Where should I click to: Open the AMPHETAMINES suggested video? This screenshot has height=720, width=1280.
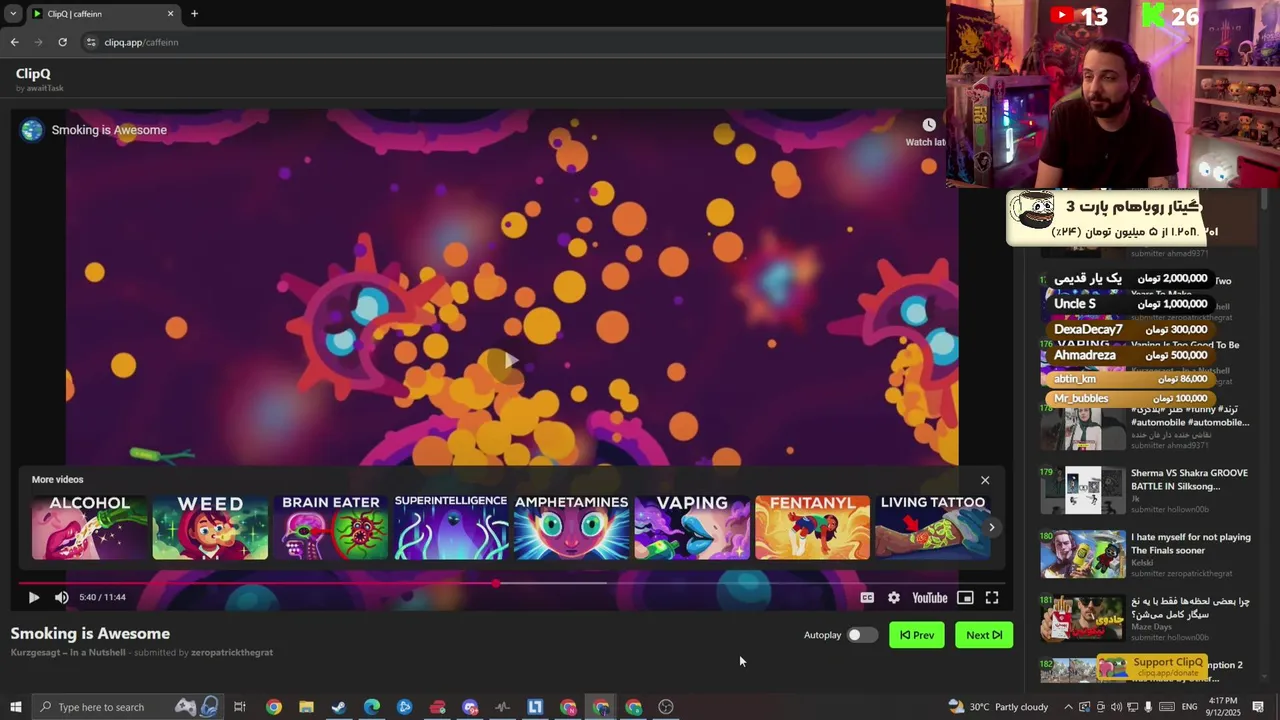click(571, 527)
